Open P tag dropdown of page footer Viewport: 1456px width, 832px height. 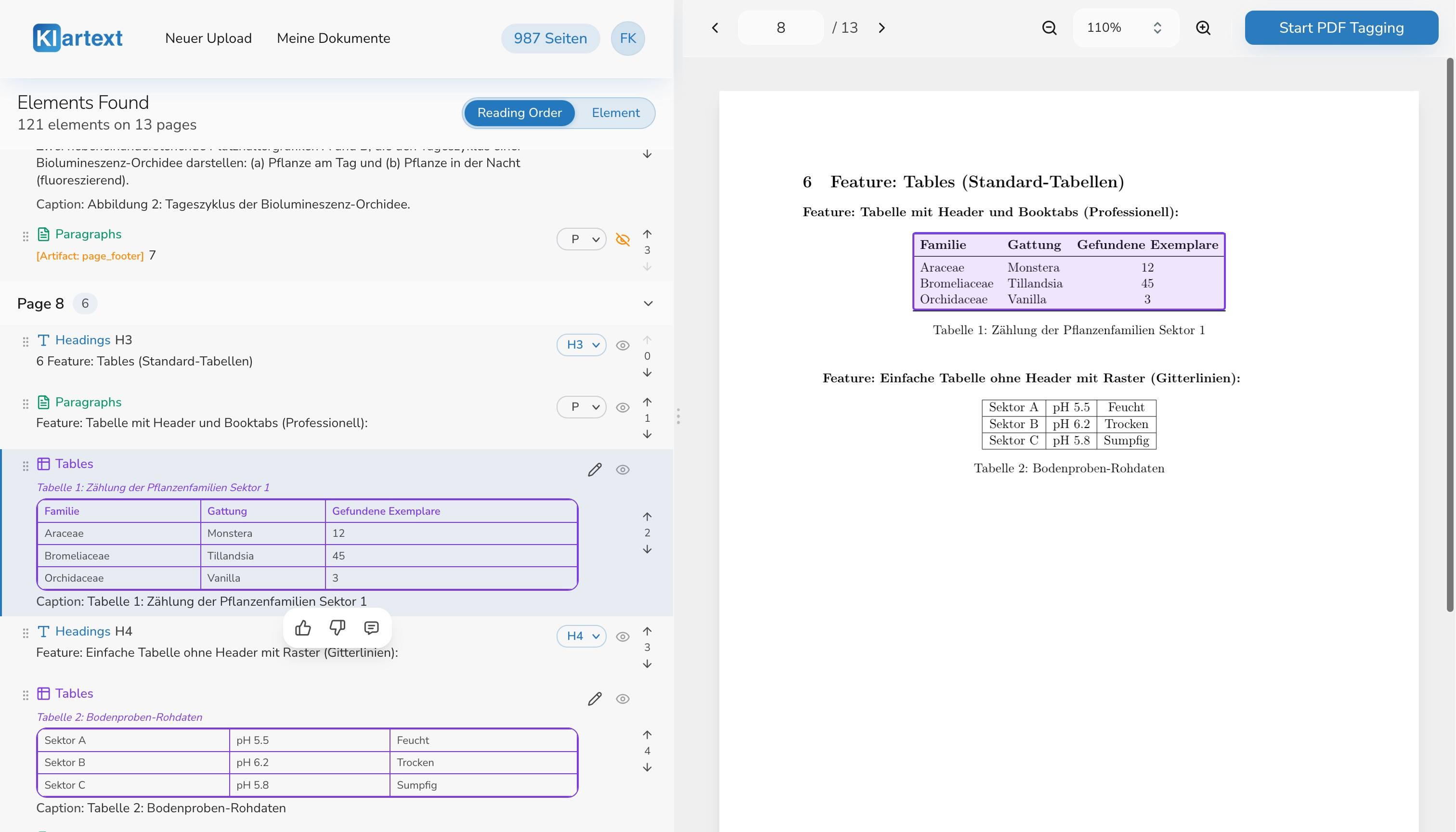pyautogui.click(x=581, y=239)
